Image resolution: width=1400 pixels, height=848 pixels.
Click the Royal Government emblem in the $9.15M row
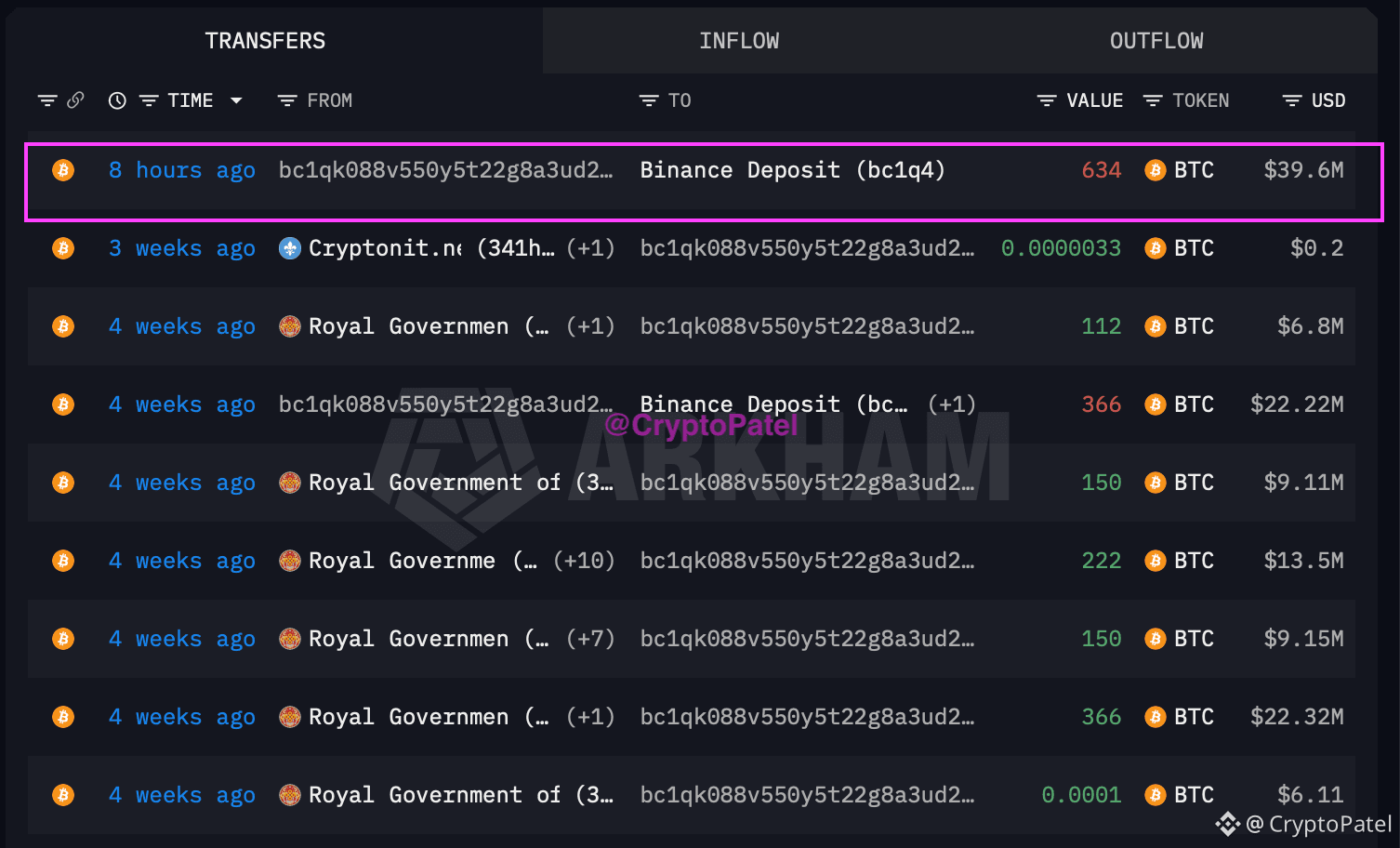pos(290,639)
